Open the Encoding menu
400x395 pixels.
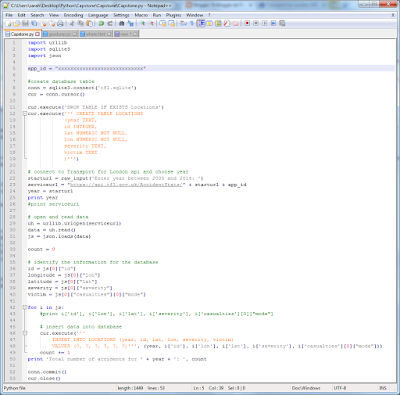tap(73, 15)
